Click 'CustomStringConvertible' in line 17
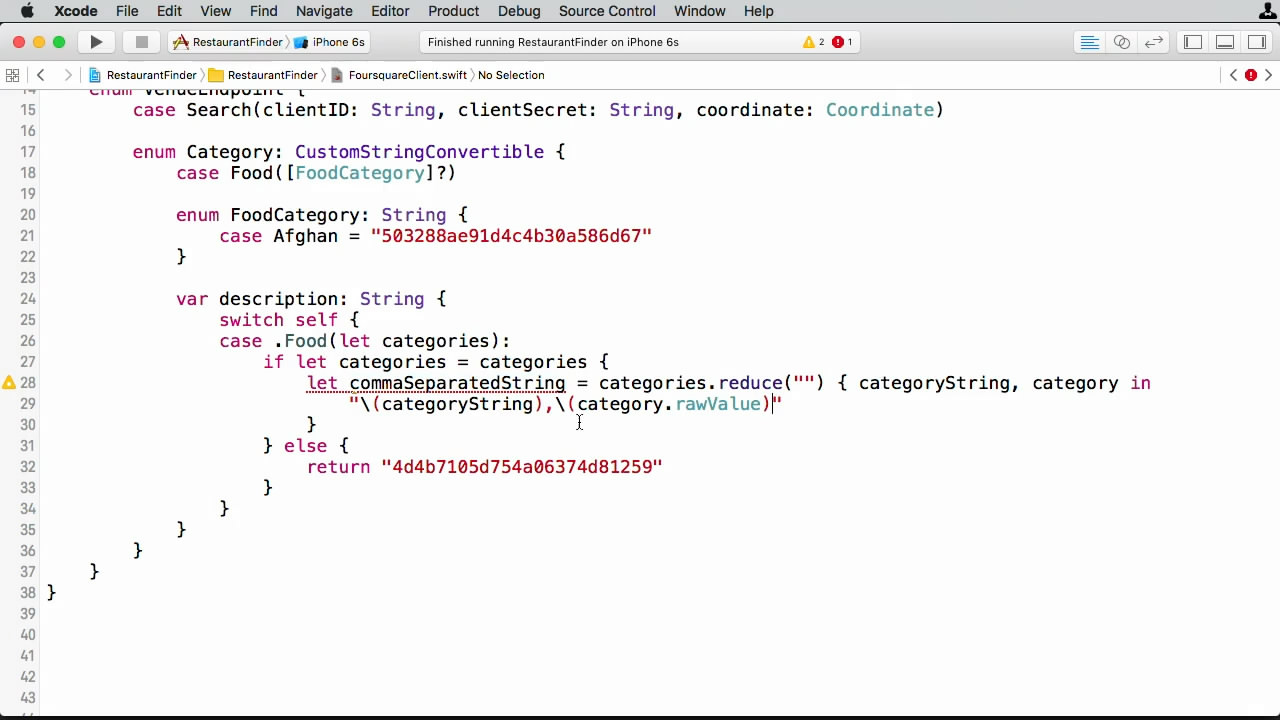Image resolution: width=1280 pixels, height=720 pixels. (x=419, y=152)
